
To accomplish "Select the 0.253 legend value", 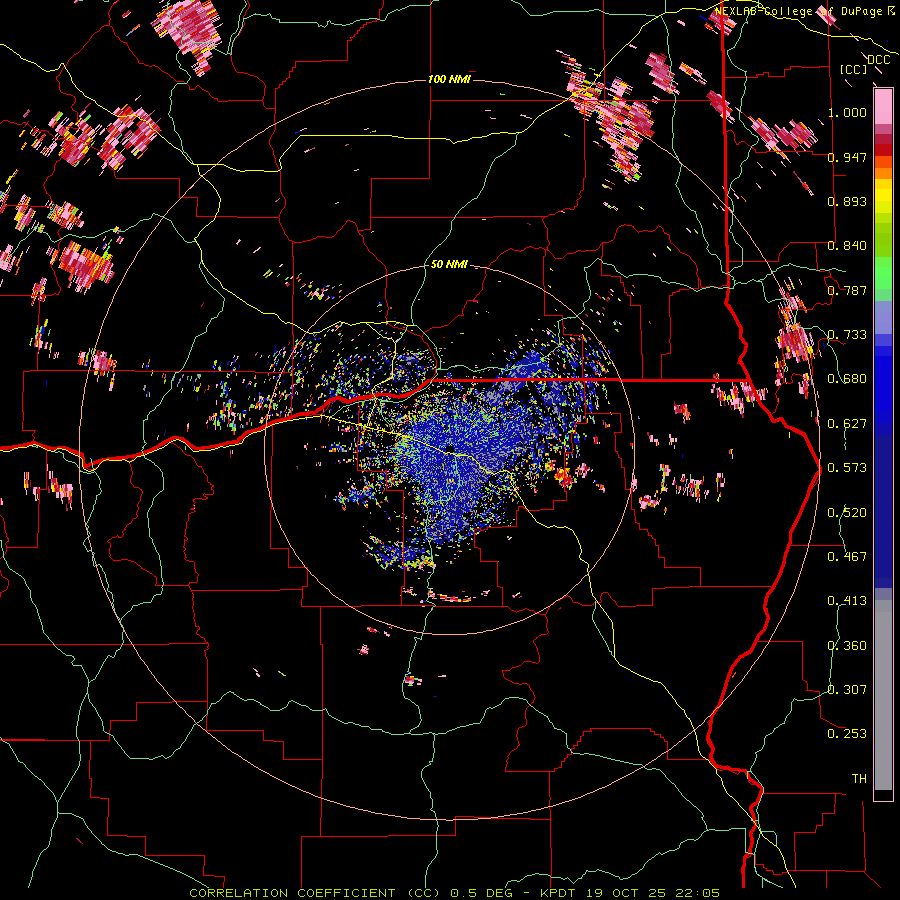I will point(847,734).
